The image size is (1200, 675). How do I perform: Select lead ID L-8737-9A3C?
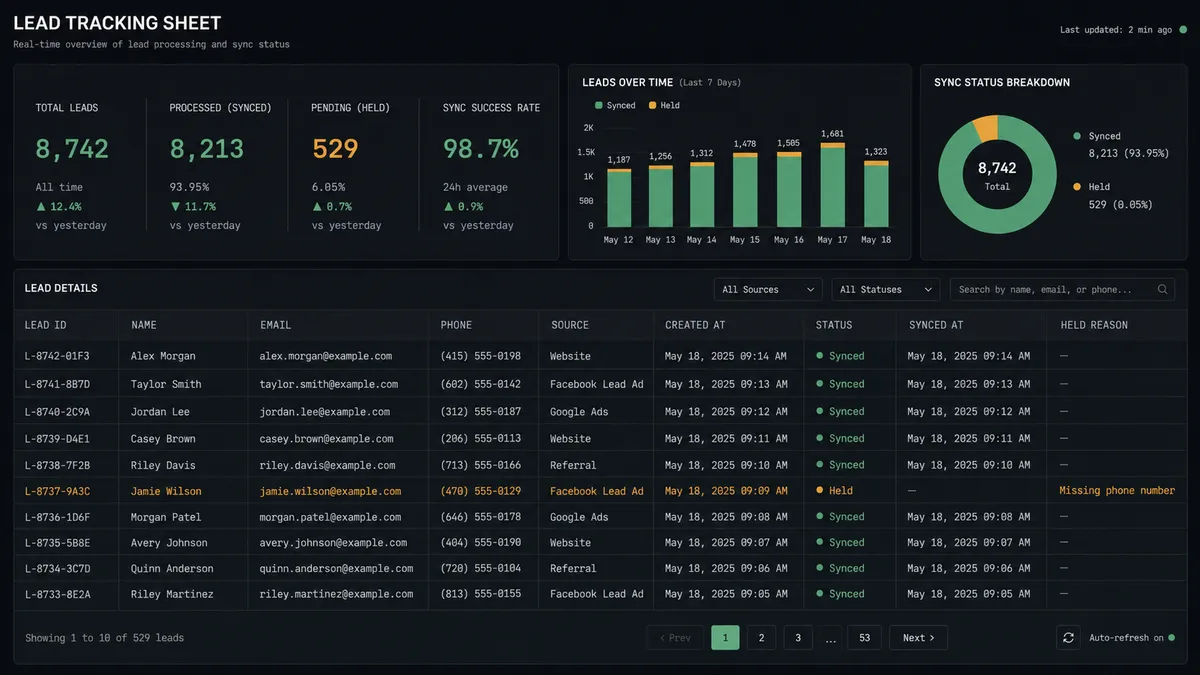coord(57,491)
